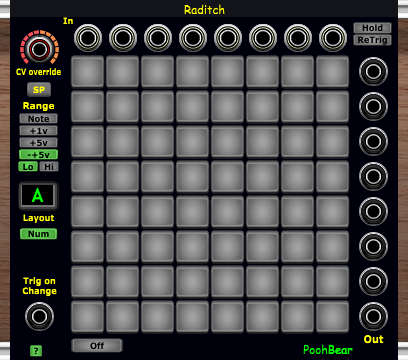Toggle the Hold button
Screen dimensions: 408x360
(372, 28)
